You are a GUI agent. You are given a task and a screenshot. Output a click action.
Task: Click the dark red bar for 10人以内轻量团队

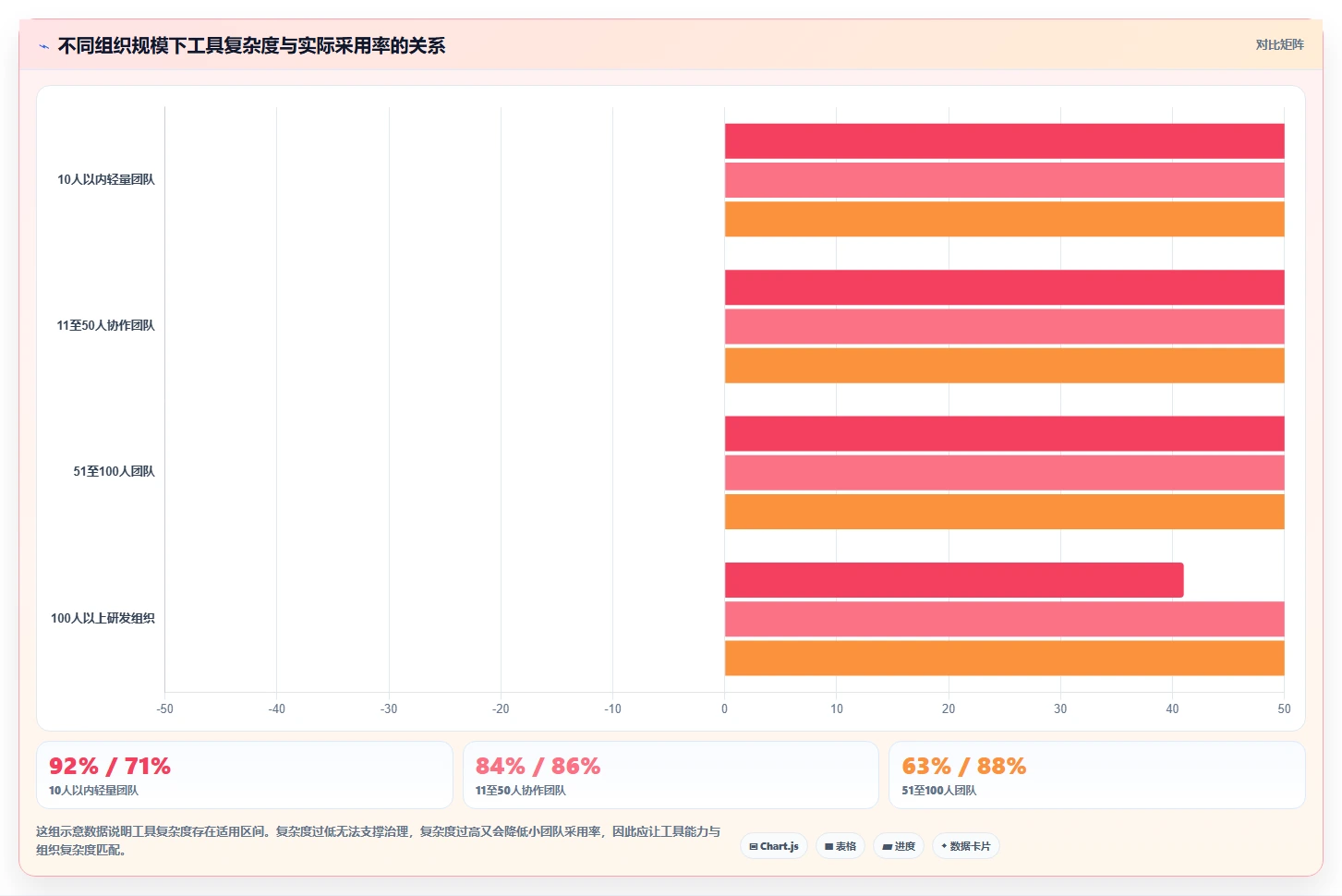pos(1004,141)
